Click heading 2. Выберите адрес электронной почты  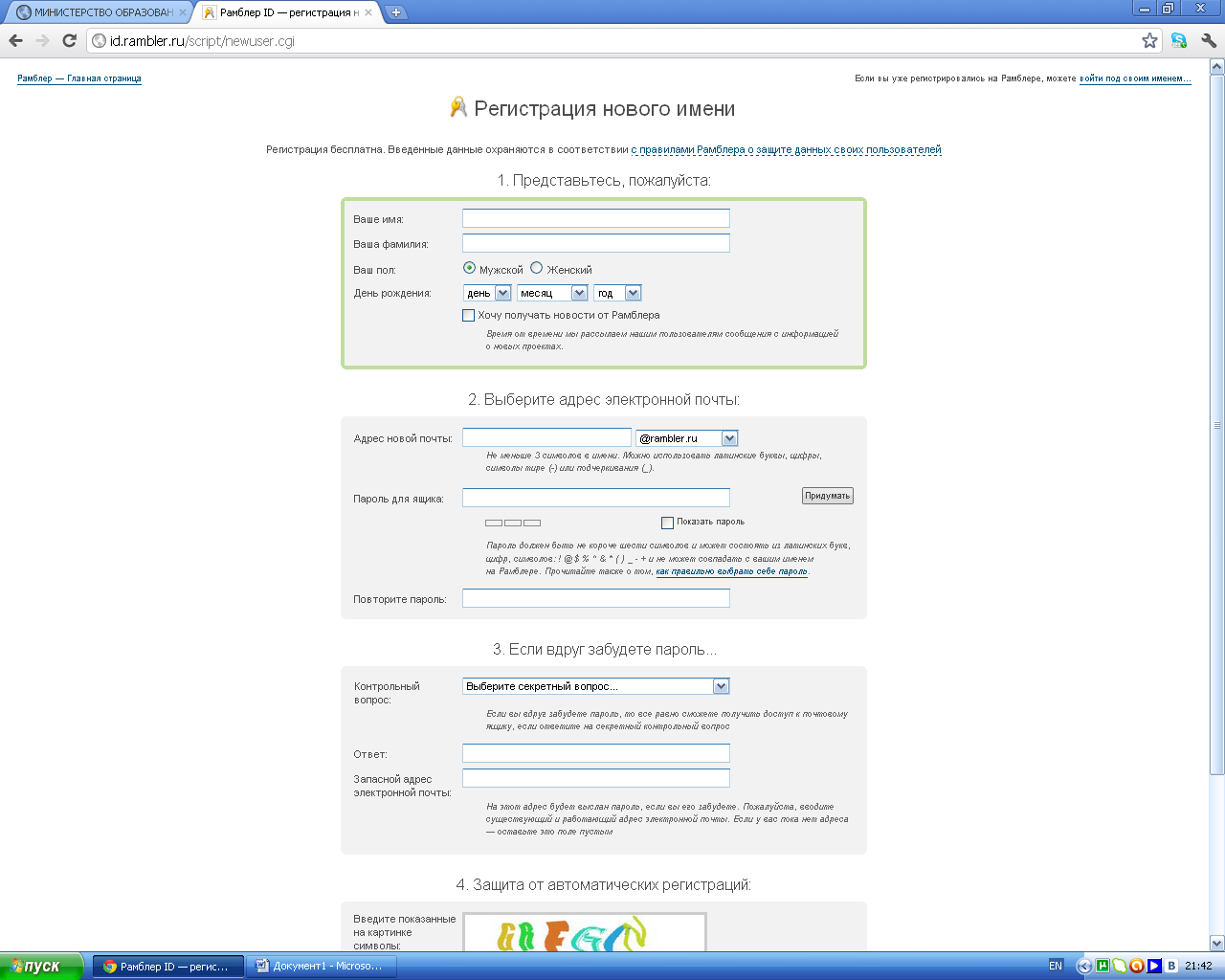point(604,399)
